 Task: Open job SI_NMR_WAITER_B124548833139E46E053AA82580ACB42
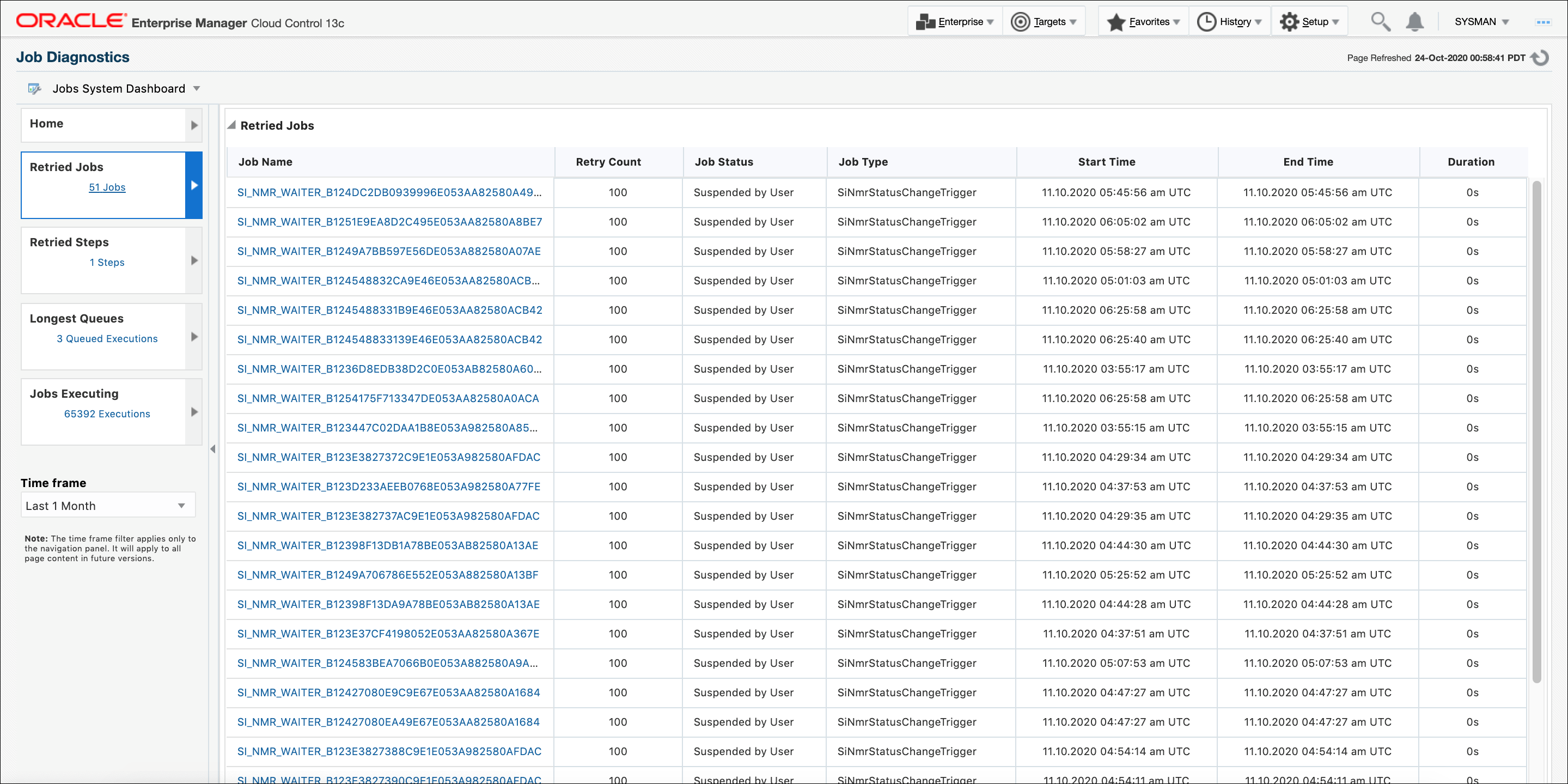coord(389,339)
